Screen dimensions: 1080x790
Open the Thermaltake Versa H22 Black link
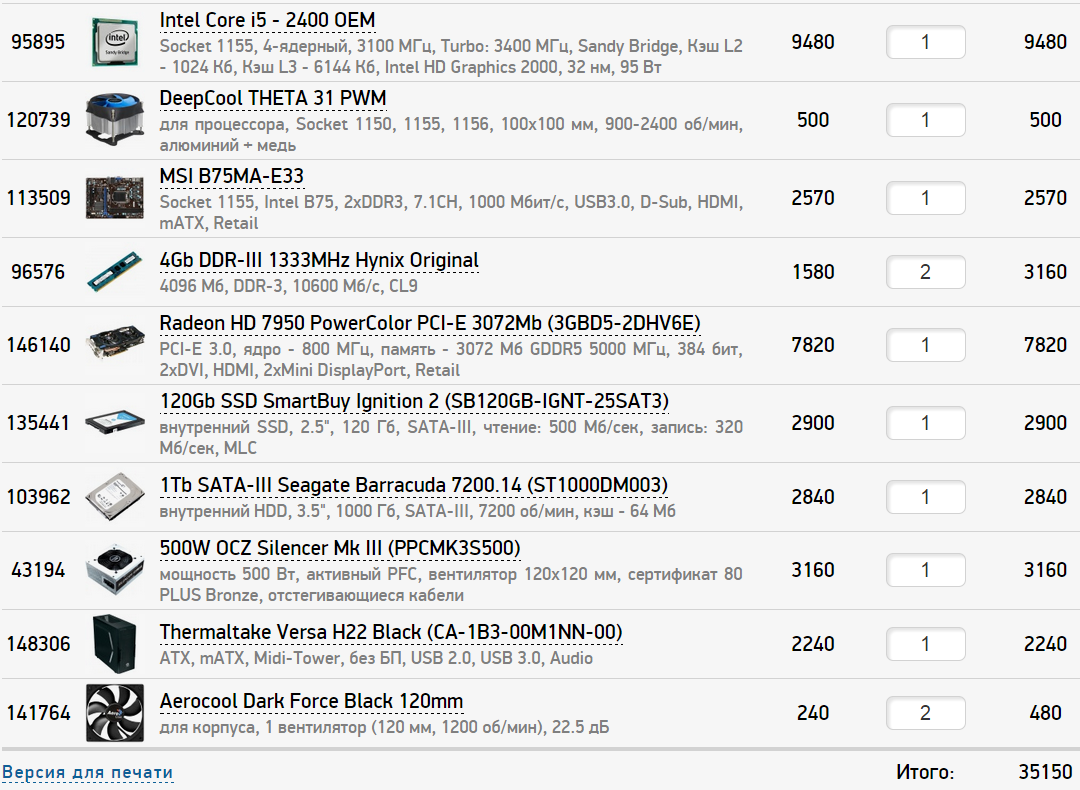pos(391,633)
